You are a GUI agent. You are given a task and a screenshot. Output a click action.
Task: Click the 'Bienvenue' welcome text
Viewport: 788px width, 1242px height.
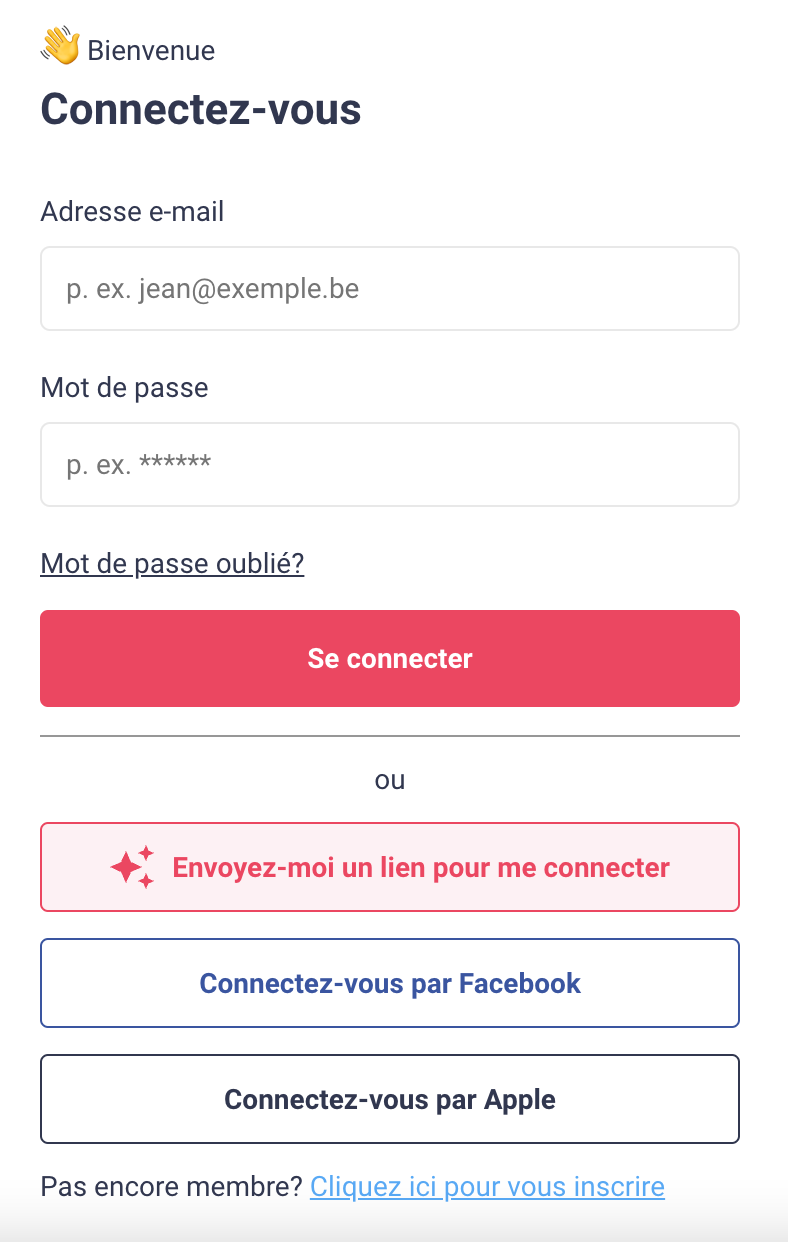click(x=151, y=50)
